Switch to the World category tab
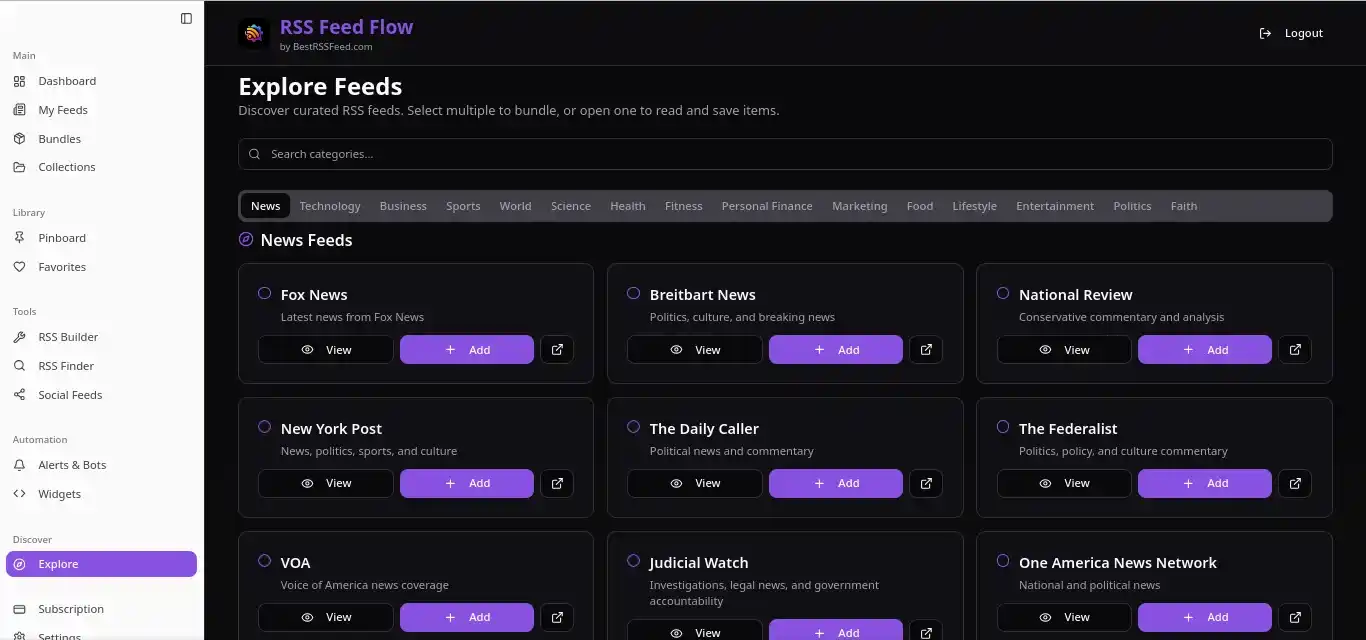Image resolution: width=1366 pixels, height=640 pixels. 515,206
